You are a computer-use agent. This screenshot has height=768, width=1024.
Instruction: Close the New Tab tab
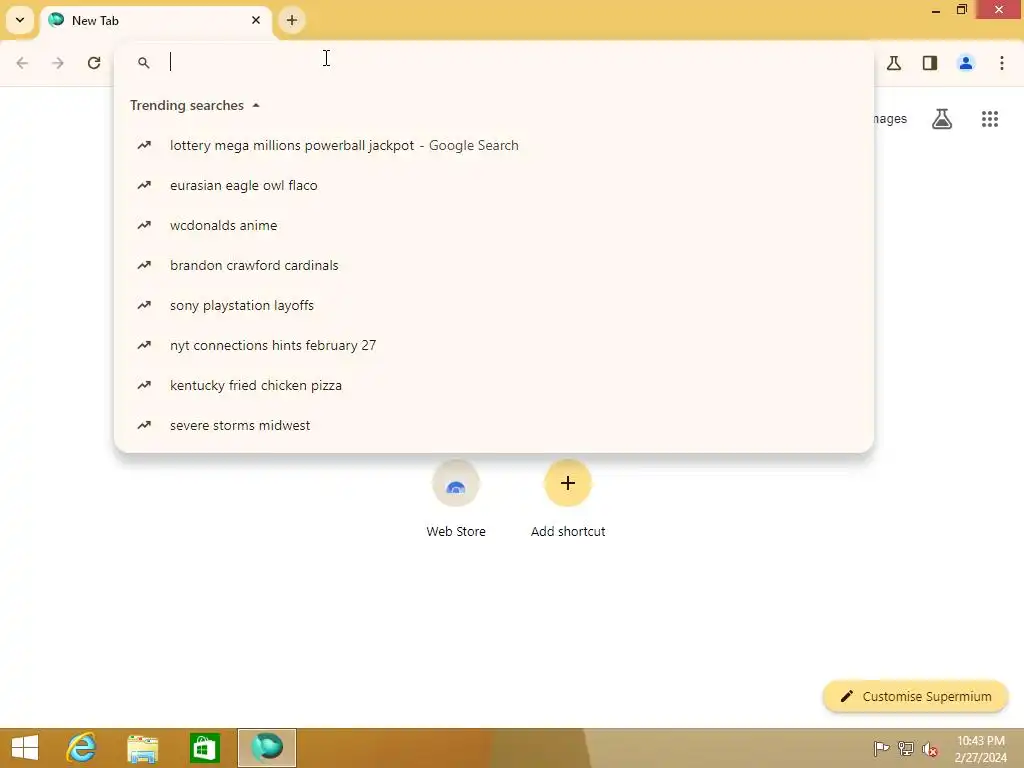coord(256,20)
